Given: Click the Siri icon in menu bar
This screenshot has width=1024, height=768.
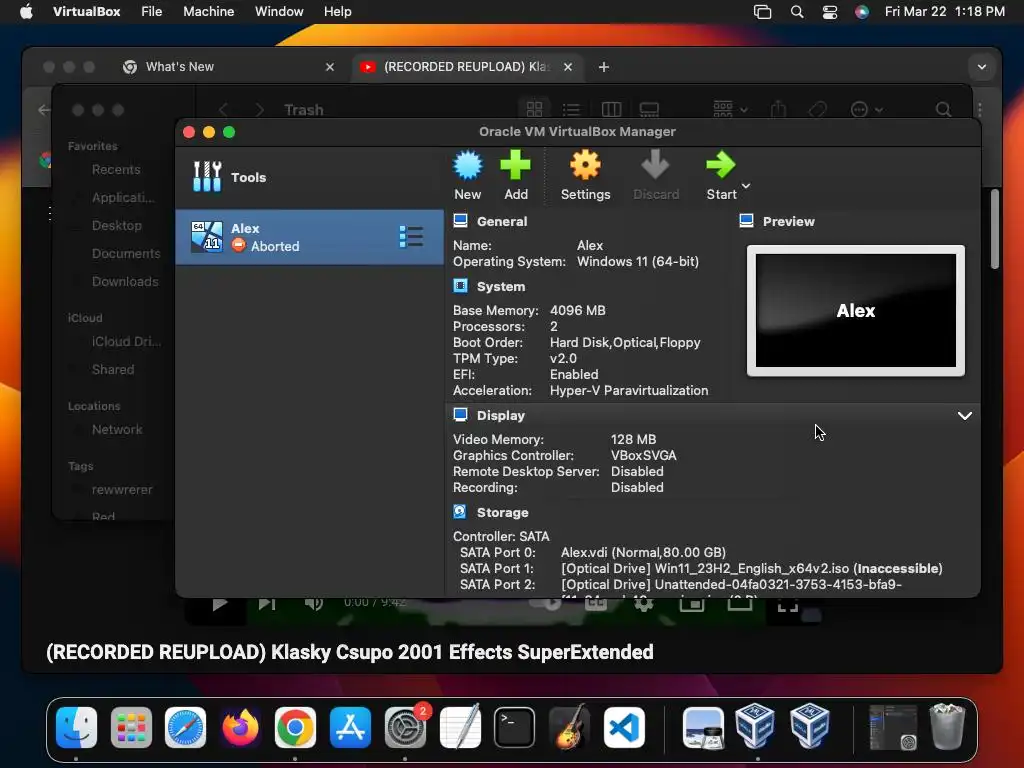Looking at the screenshot, I should pos(862,12).
